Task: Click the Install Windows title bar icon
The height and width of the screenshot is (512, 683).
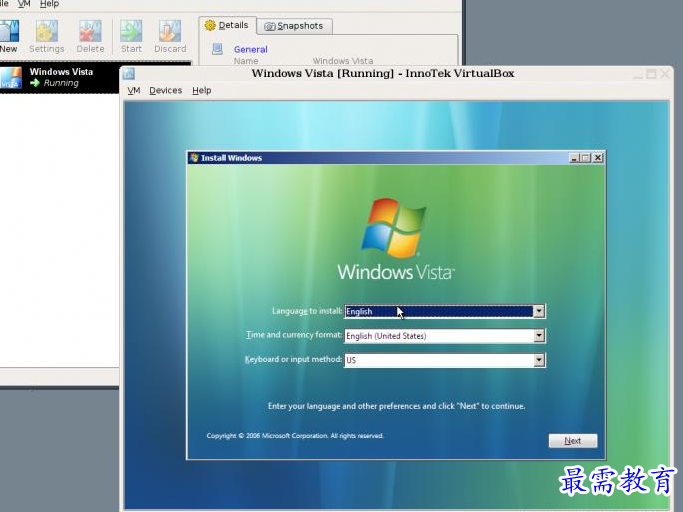Action: [x=194, y=158]
